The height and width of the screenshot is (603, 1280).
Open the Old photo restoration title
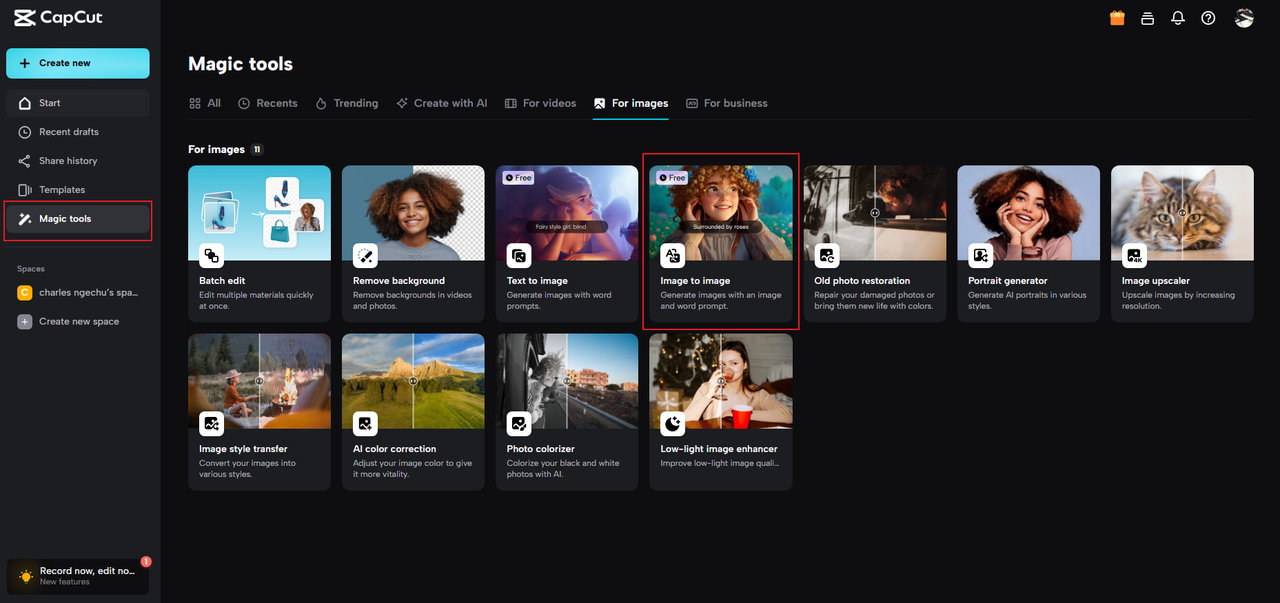coord(862,281)
